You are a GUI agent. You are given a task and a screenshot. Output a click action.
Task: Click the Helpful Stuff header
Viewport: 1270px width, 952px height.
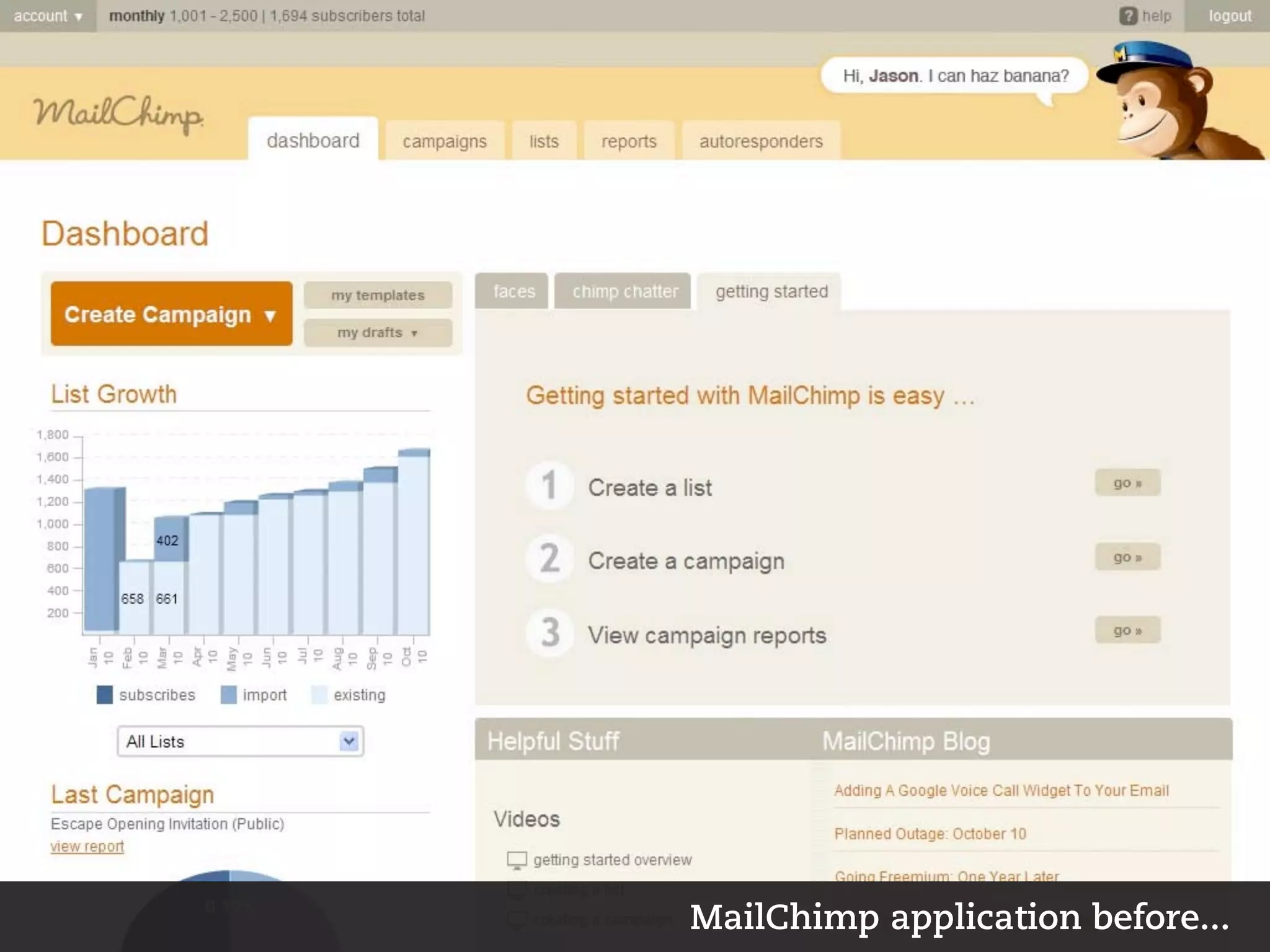[x=553, y=741]
